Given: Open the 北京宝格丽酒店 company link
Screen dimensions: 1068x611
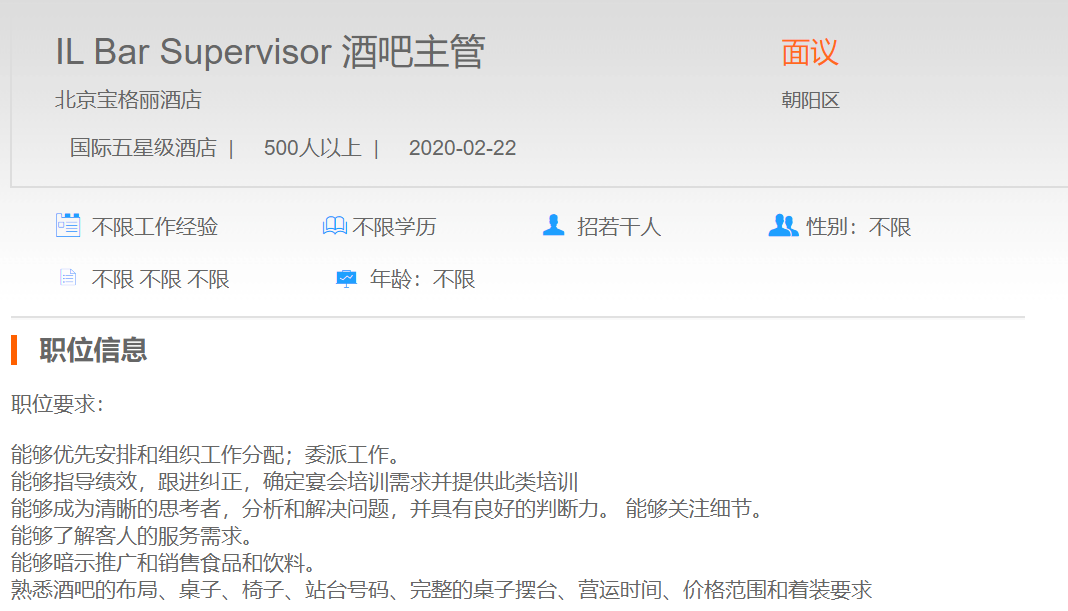Looking at the screenshot, I should [x=128, y=100].
